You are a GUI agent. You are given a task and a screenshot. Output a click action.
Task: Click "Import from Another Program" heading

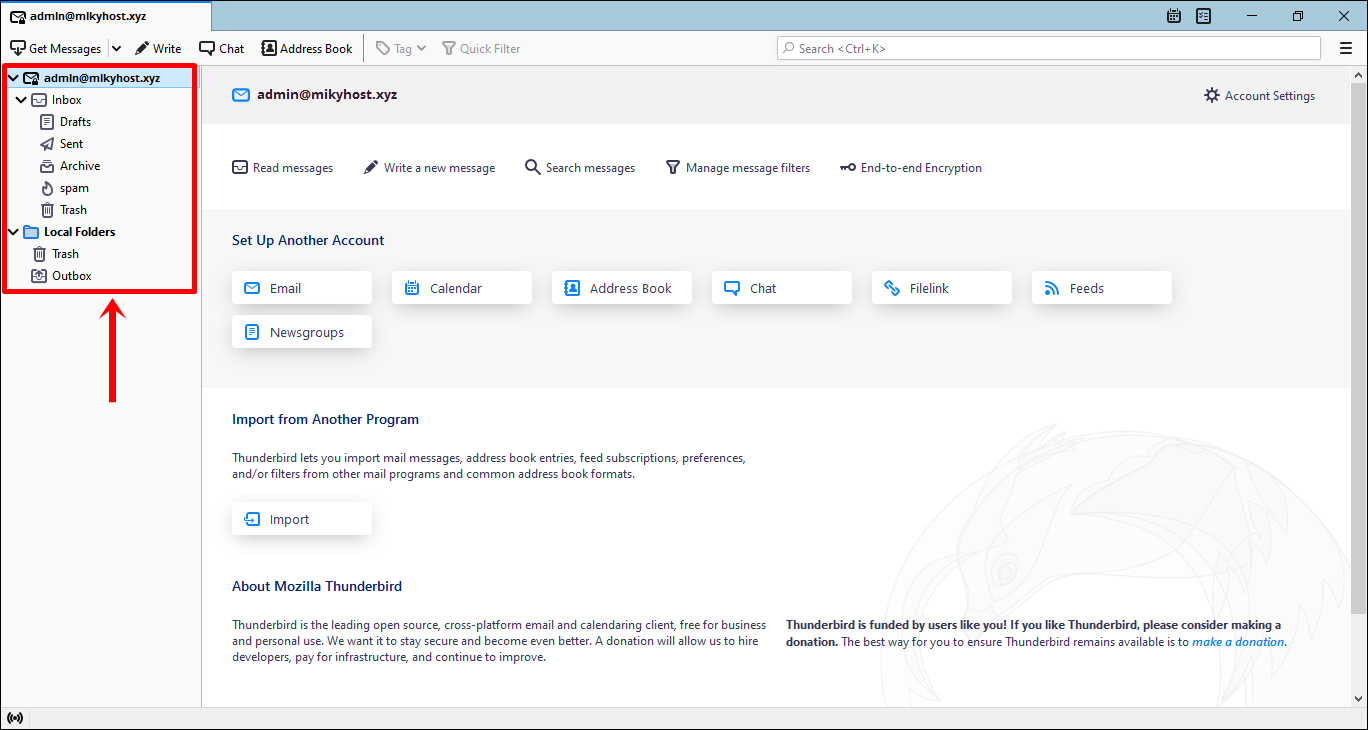(x=326, y=419)
